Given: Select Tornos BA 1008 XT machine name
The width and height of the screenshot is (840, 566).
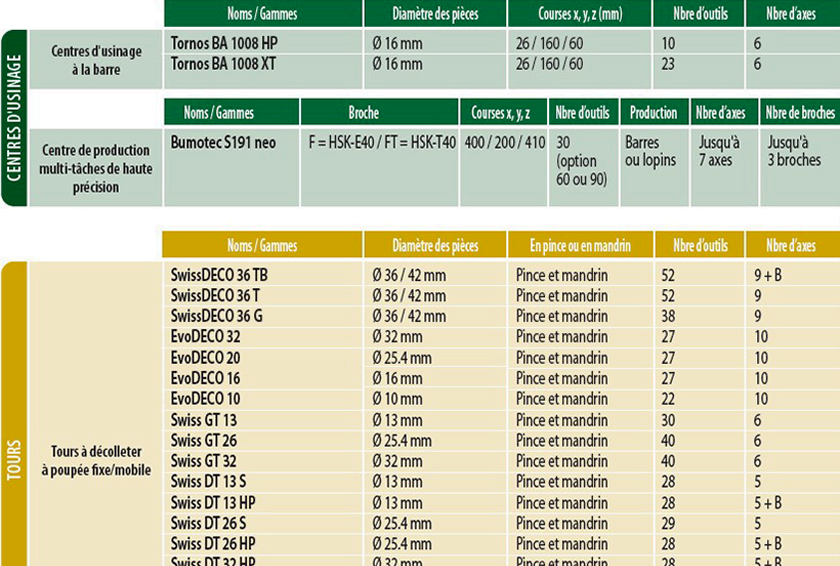Looking at the screenshot, I should tap(223, 64).
